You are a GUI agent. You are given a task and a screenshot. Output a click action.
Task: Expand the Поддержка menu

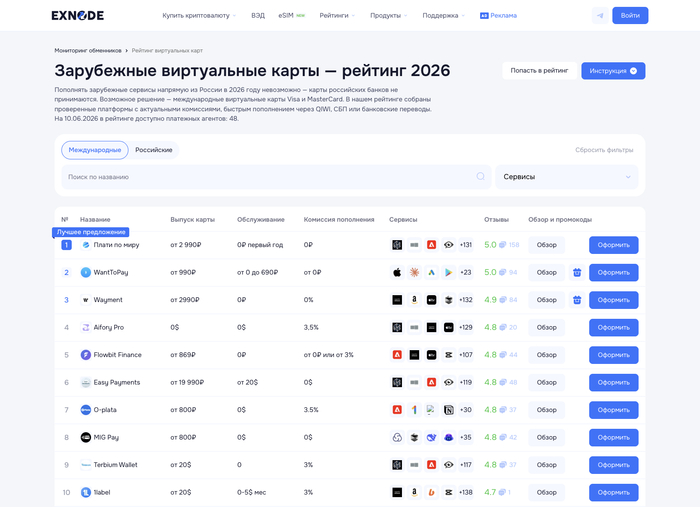[444, 16]
